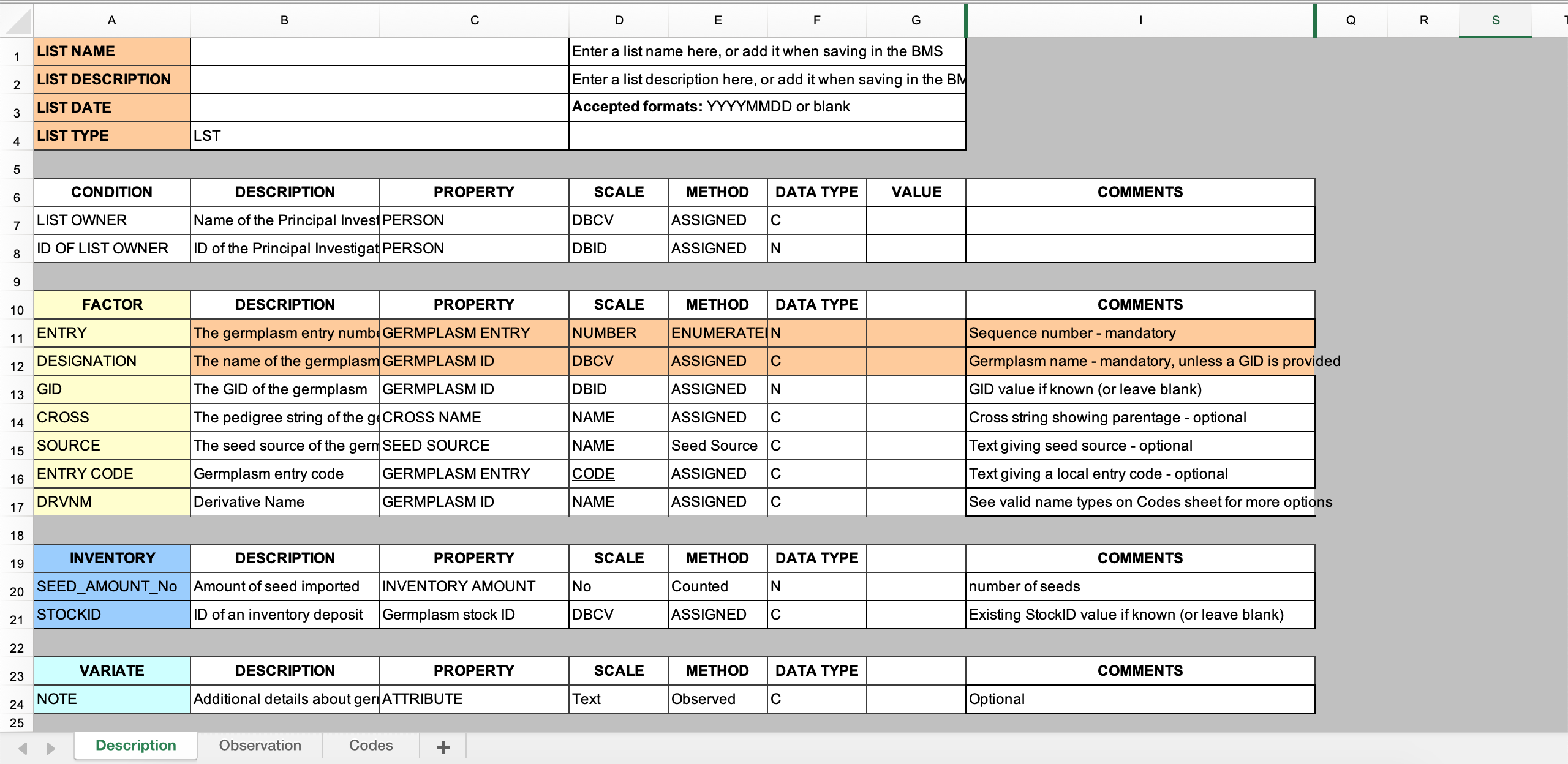Select the ENUMERATED method cell

718,333
